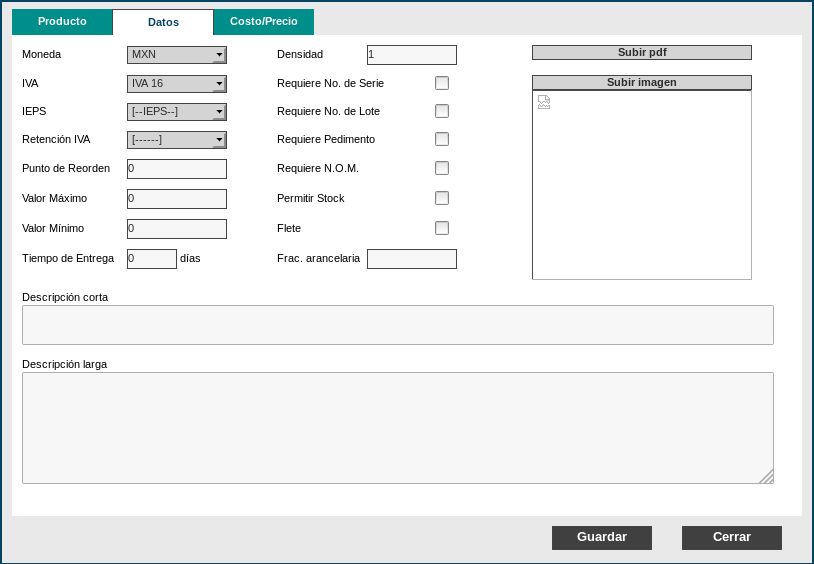This screenshot has width=814, height=564.
Task: Toggle the Requiere Pedimento checkbox
Action: 442,139
